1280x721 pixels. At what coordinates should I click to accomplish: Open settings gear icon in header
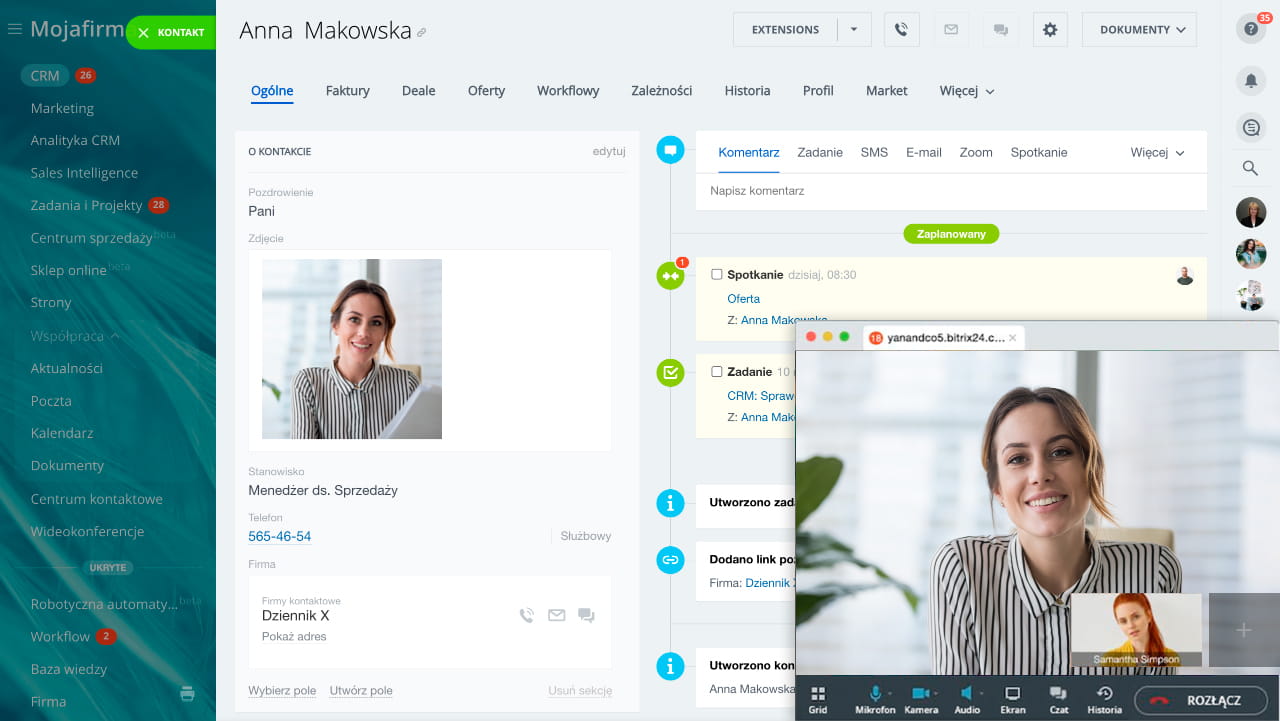coord(1049,30)
